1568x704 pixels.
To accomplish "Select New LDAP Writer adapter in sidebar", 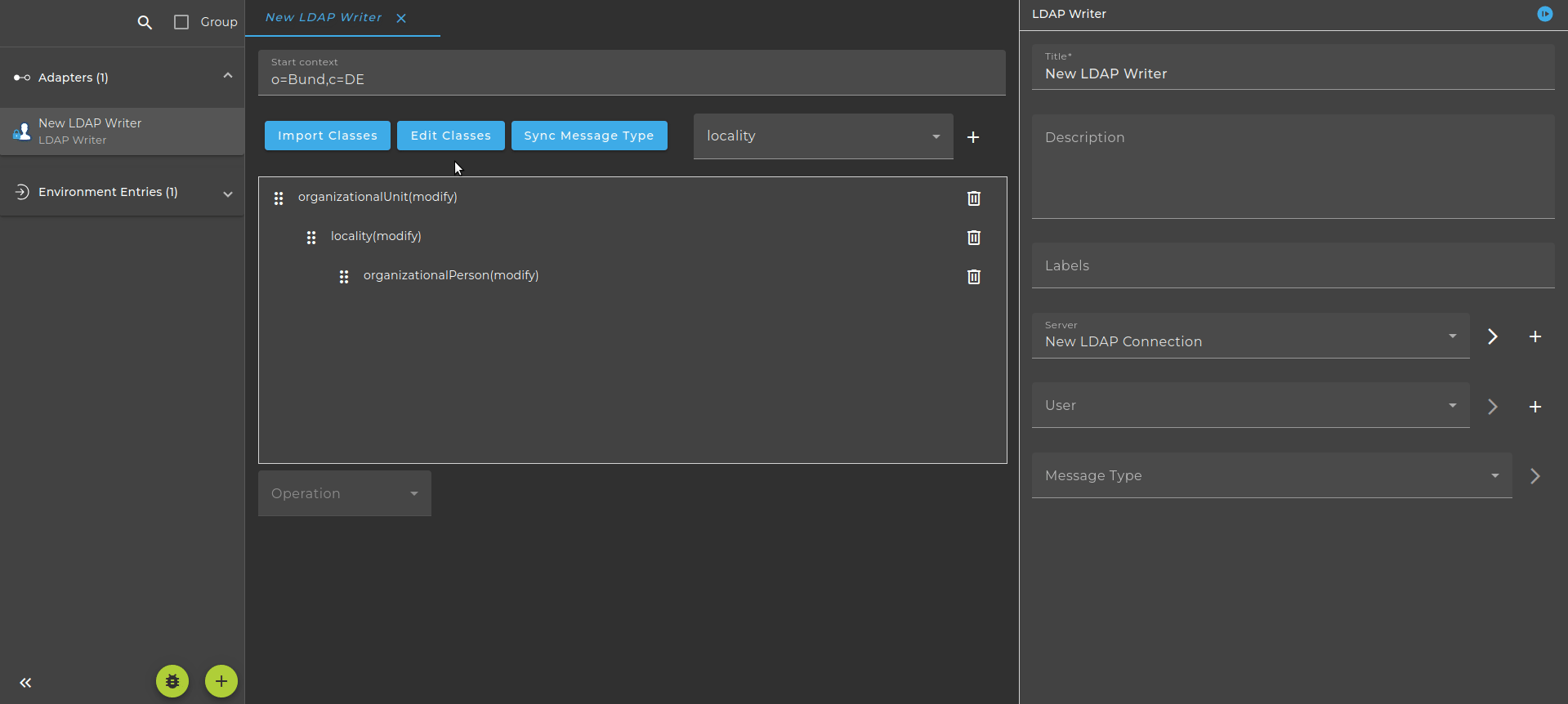I will click(x=122, y=131).
